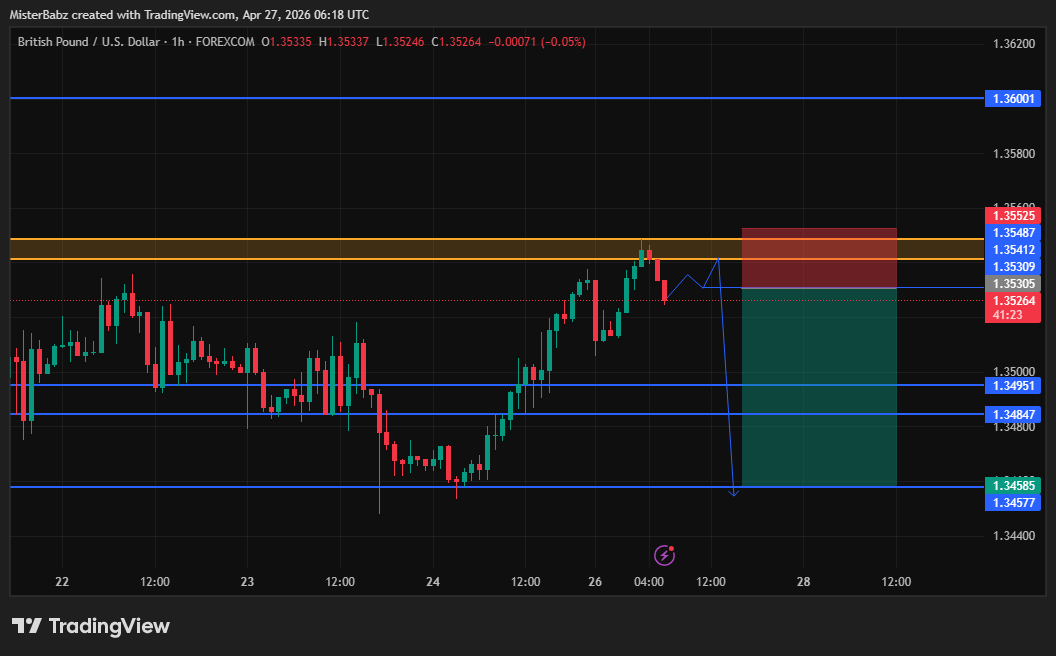Click the MisterBabz created with TradingView.com caption
Screen dimensions: 1056x656
tap(189, 14)
